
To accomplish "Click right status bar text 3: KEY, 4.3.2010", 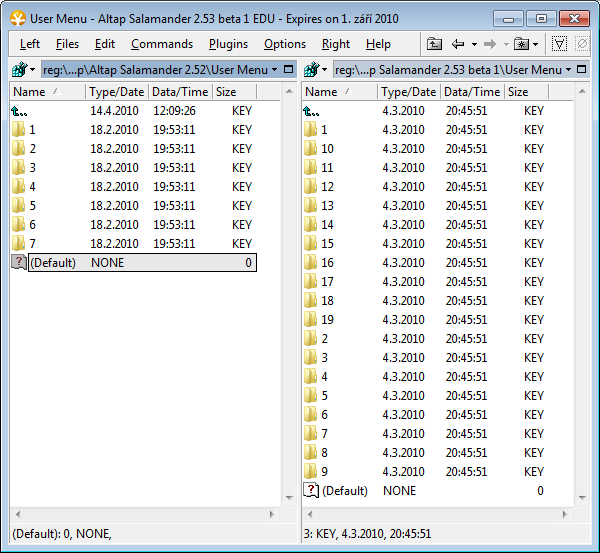I will 367,533.
